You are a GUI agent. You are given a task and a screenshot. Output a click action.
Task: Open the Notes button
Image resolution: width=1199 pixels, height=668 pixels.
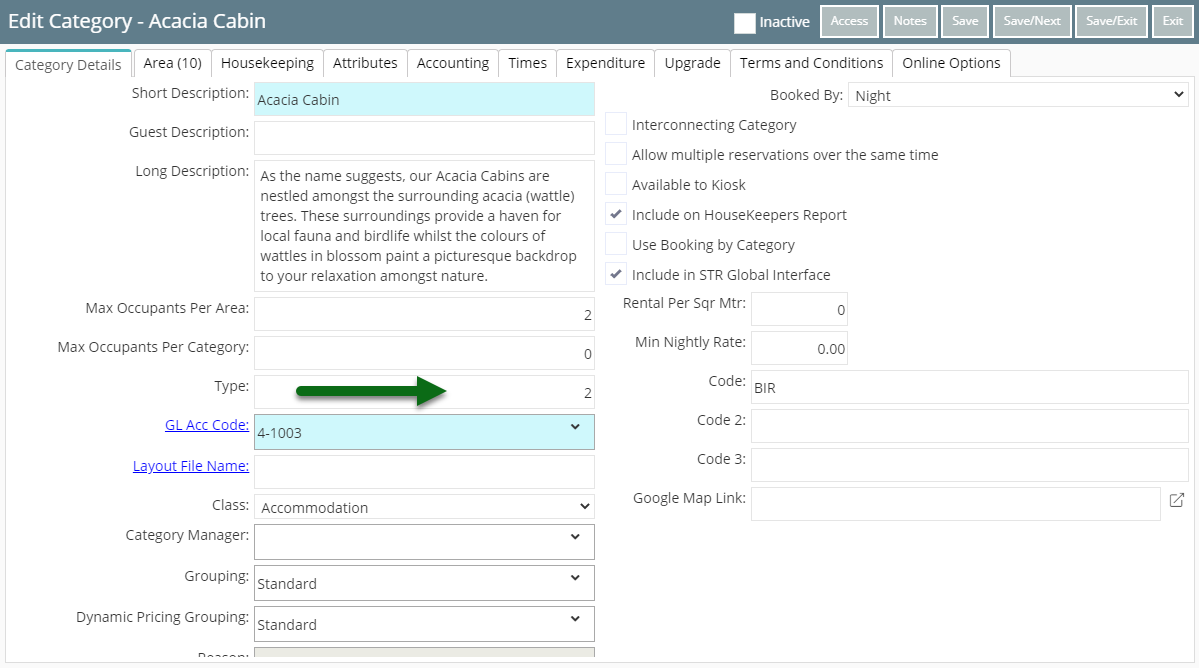point(910,21)
